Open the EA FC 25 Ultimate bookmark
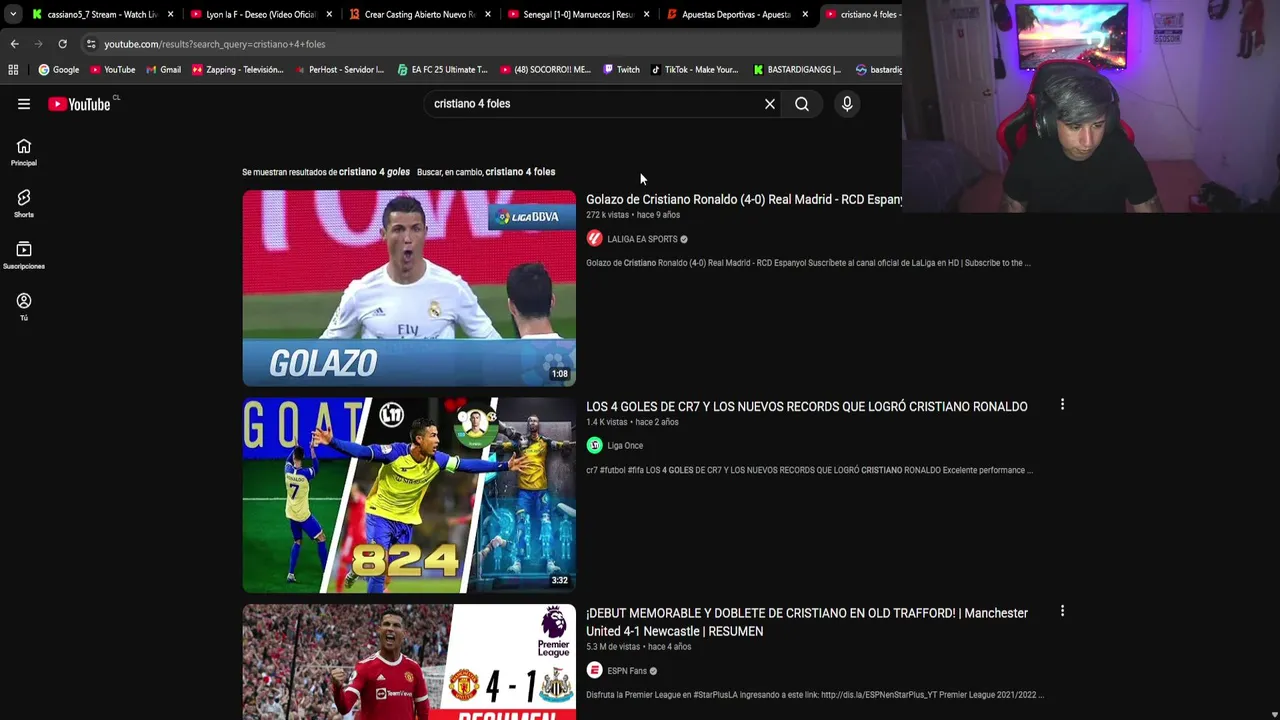 pos(442,70)
